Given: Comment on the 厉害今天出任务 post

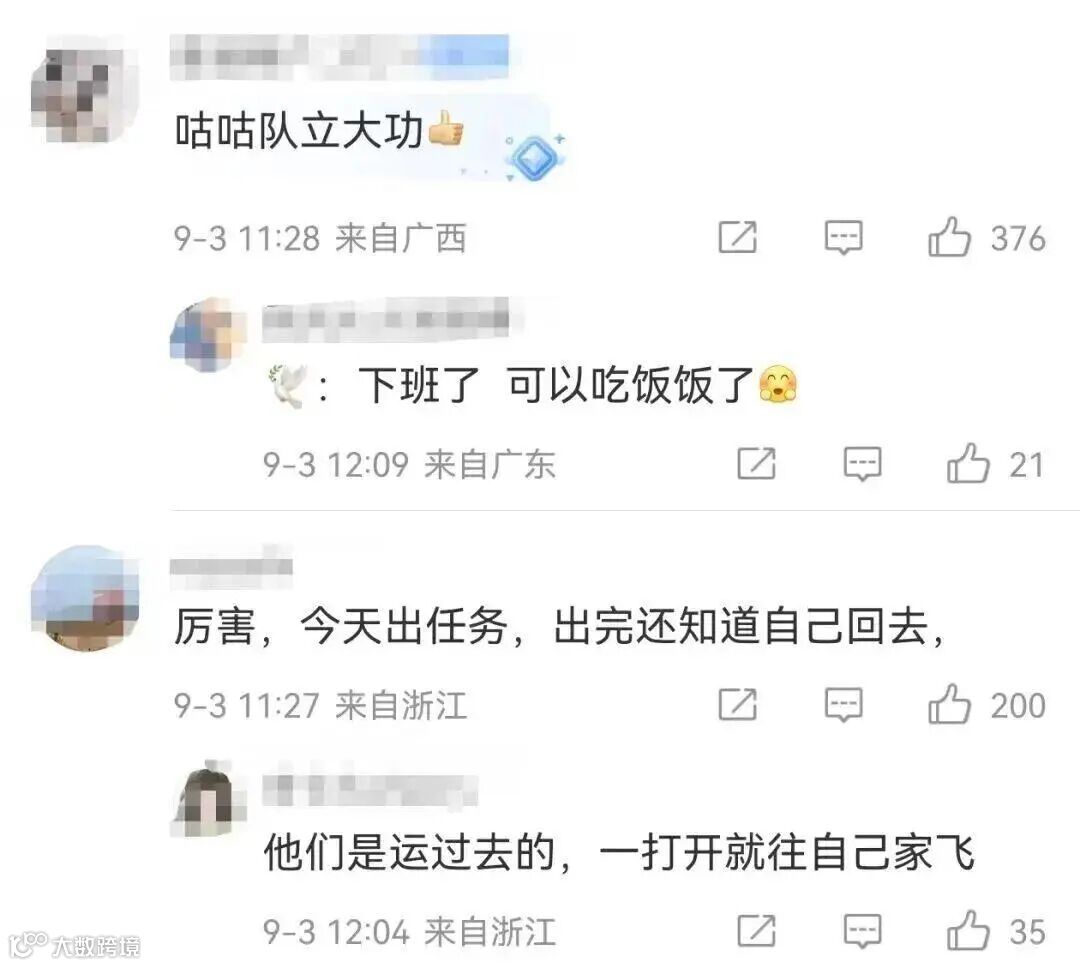Looking at the screenshot, I should [x=844, y=705].
